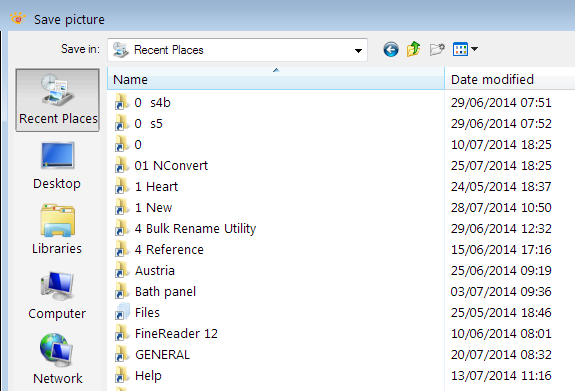
Task: Select the 'Help' name text
Action: tap(148, 376)
